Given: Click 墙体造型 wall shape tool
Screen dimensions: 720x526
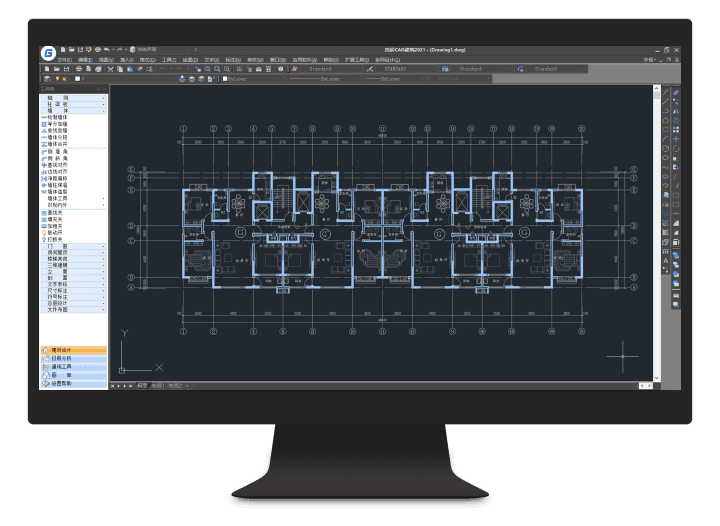Looking at the screenshot, I should (x=55, y=191).
